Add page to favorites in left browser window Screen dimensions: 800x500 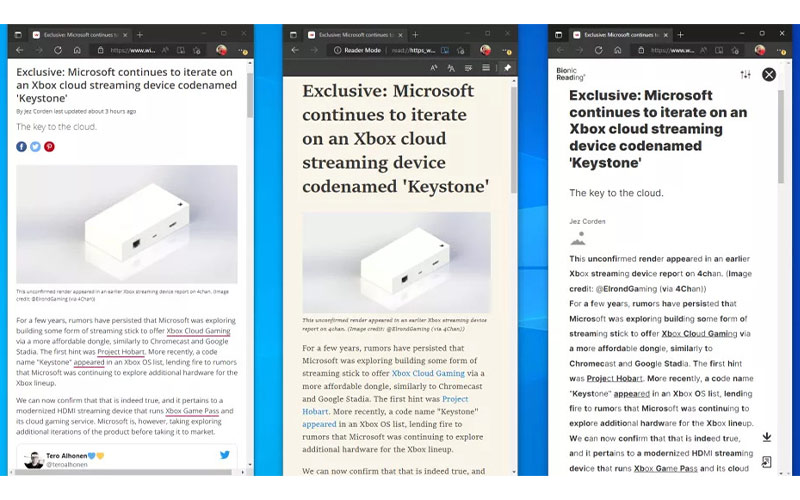[197, 50]
